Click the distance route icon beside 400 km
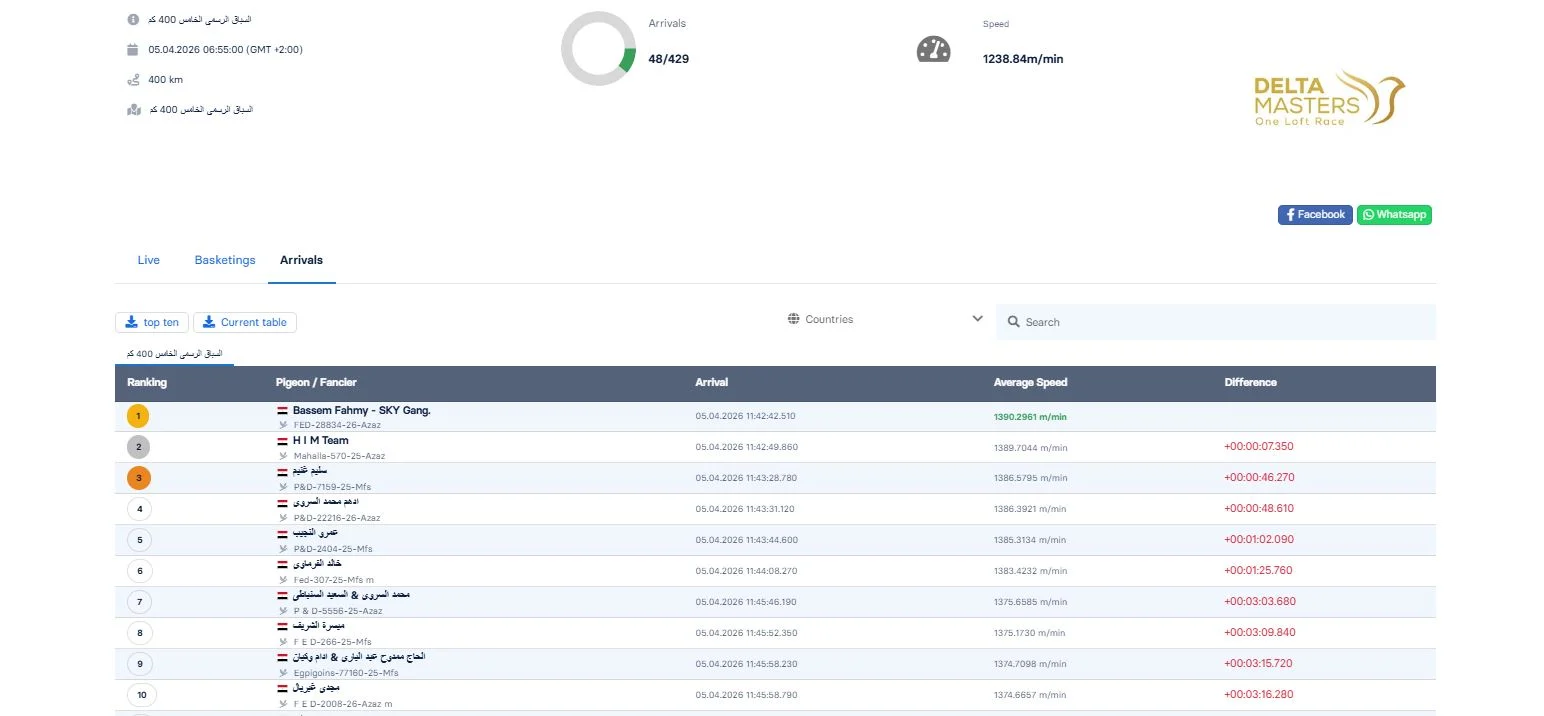The width and height of the screenshot is (1544, 716). (134, 79)
